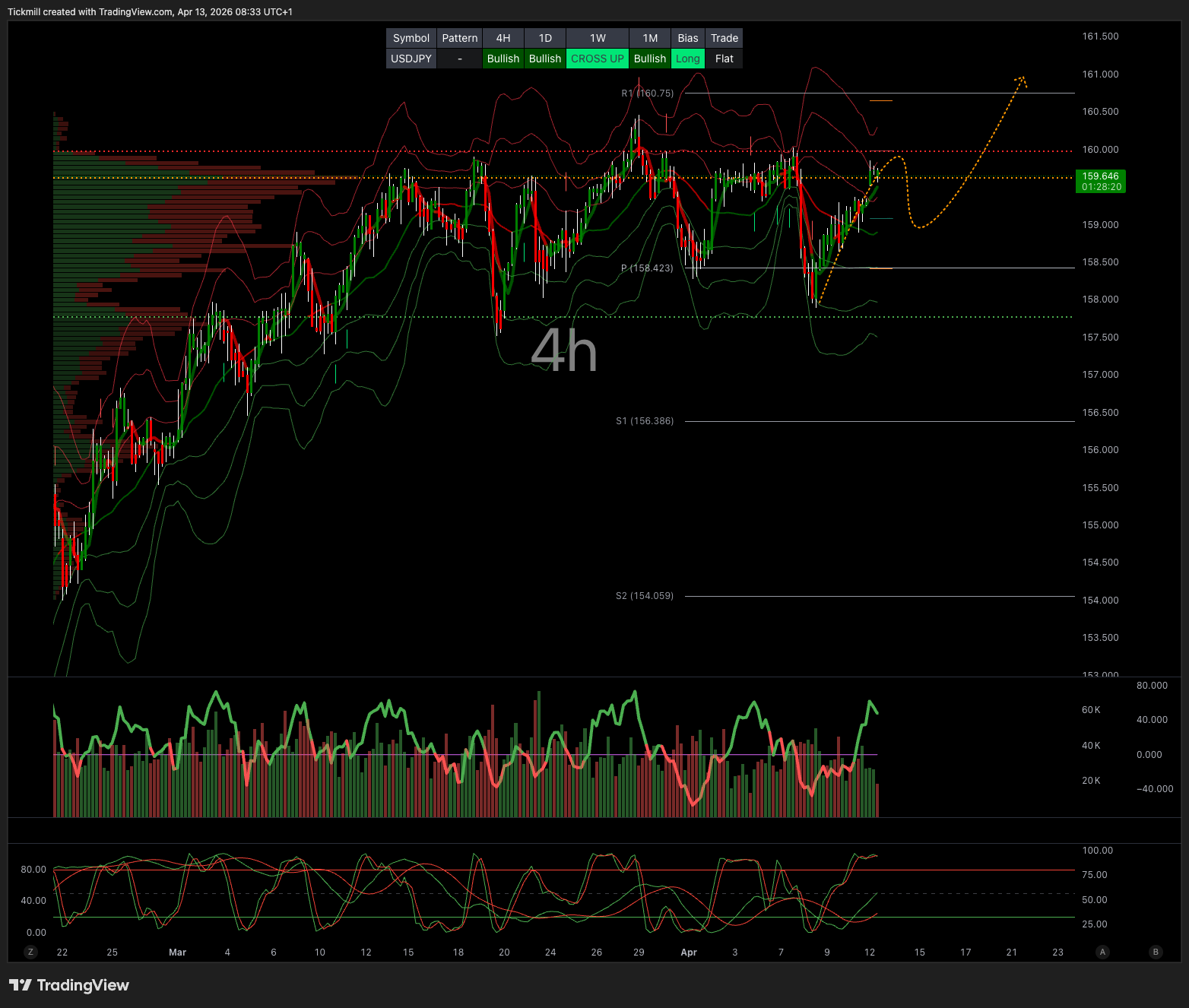Screen dimensions: 1189x1008
Task: Click the Flat trade status cell
Action: 724,59
